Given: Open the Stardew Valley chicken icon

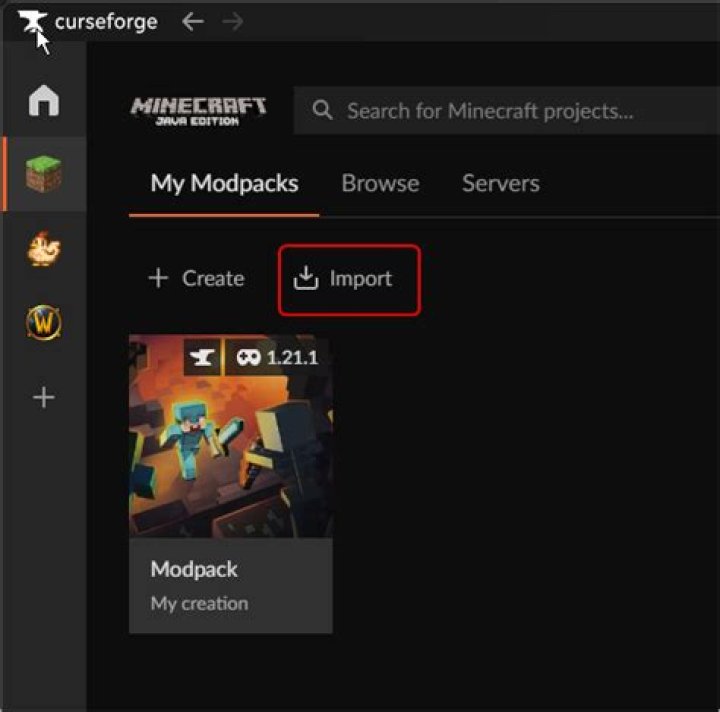Looking at the screenshot, I should click(44, 249).
